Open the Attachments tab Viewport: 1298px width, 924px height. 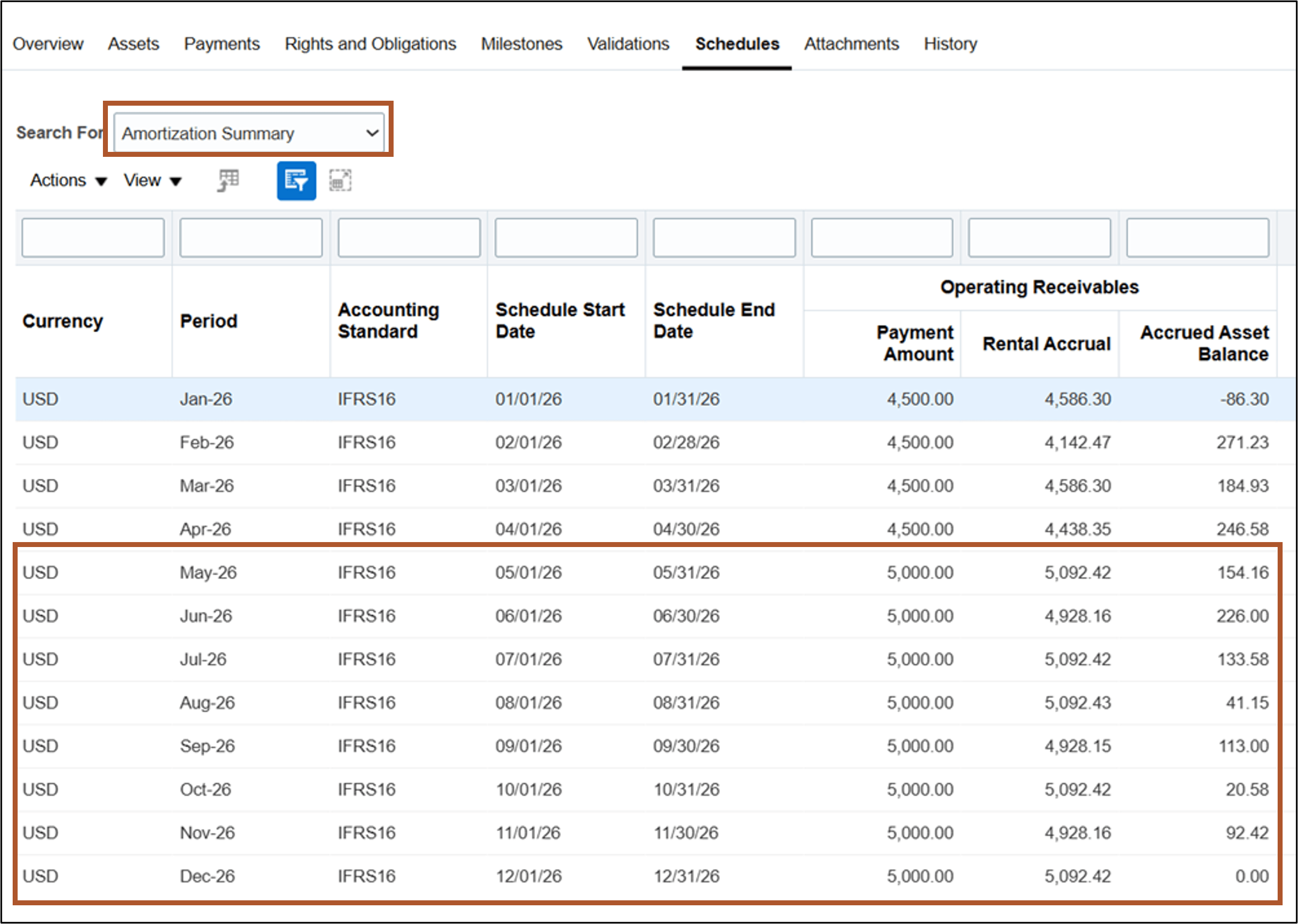(x=852, y=44)
